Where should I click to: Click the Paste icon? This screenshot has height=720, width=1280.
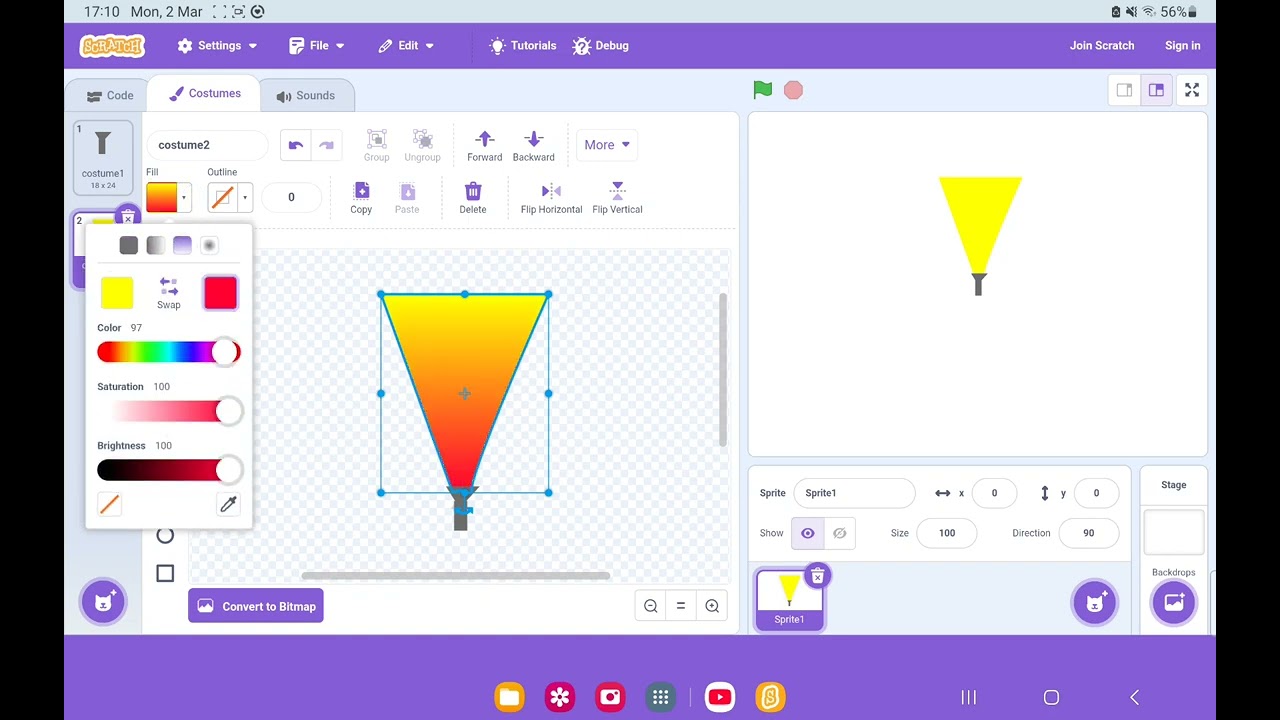tap(407, 197)
